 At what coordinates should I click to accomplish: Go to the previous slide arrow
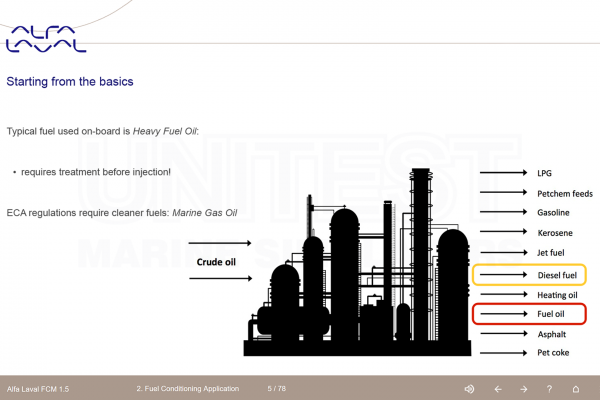click(x=498, y=389)
